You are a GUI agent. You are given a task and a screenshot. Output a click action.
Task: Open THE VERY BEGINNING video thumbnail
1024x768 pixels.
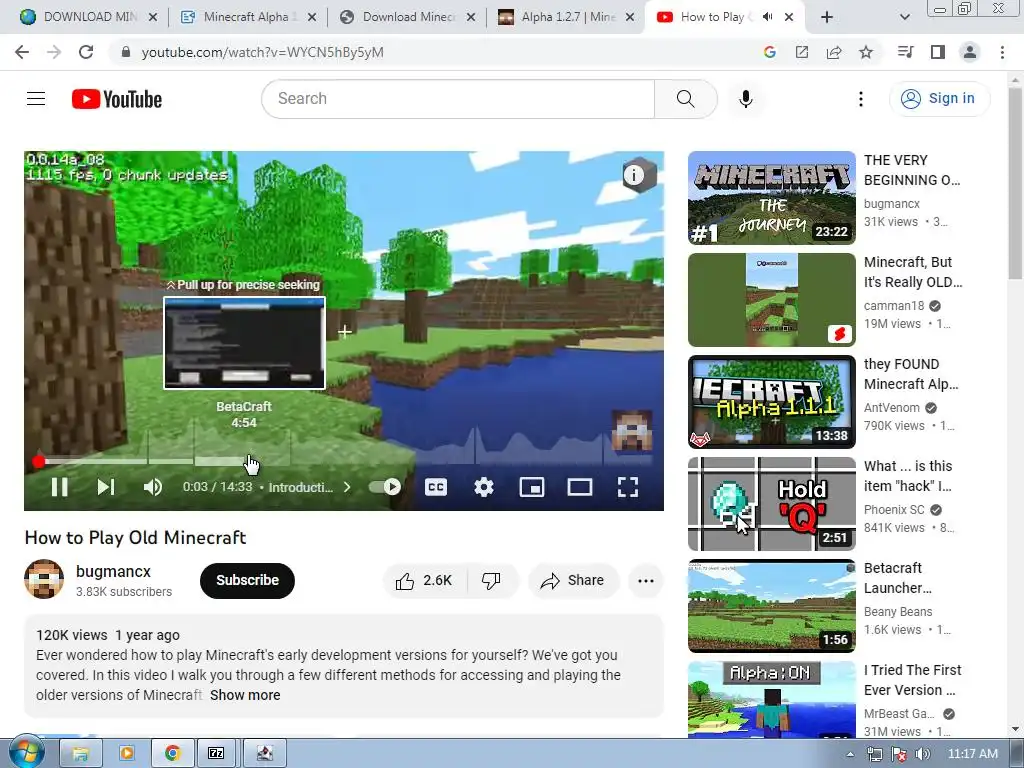pos(772,198)
